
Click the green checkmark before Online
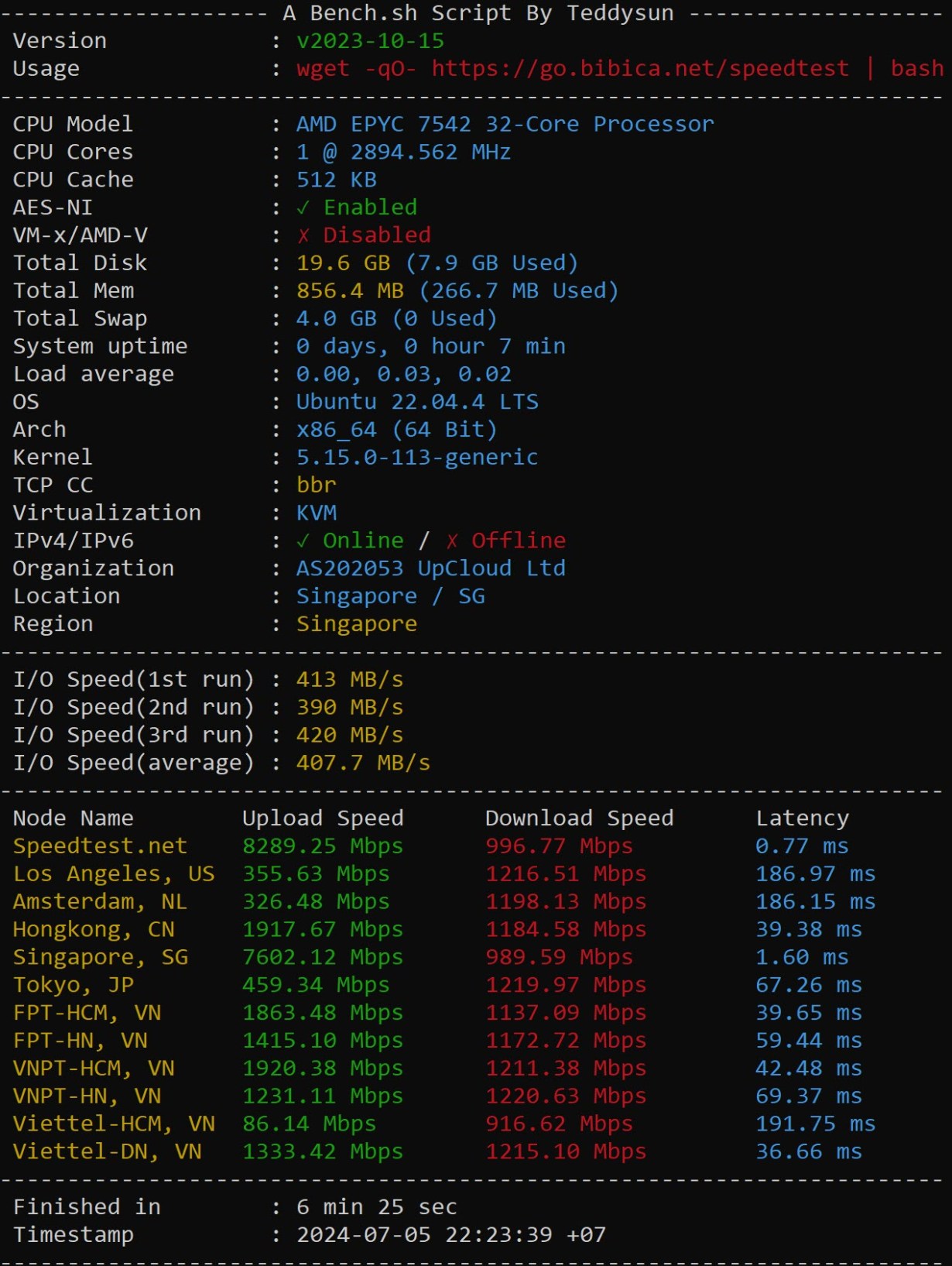(303, 540)
